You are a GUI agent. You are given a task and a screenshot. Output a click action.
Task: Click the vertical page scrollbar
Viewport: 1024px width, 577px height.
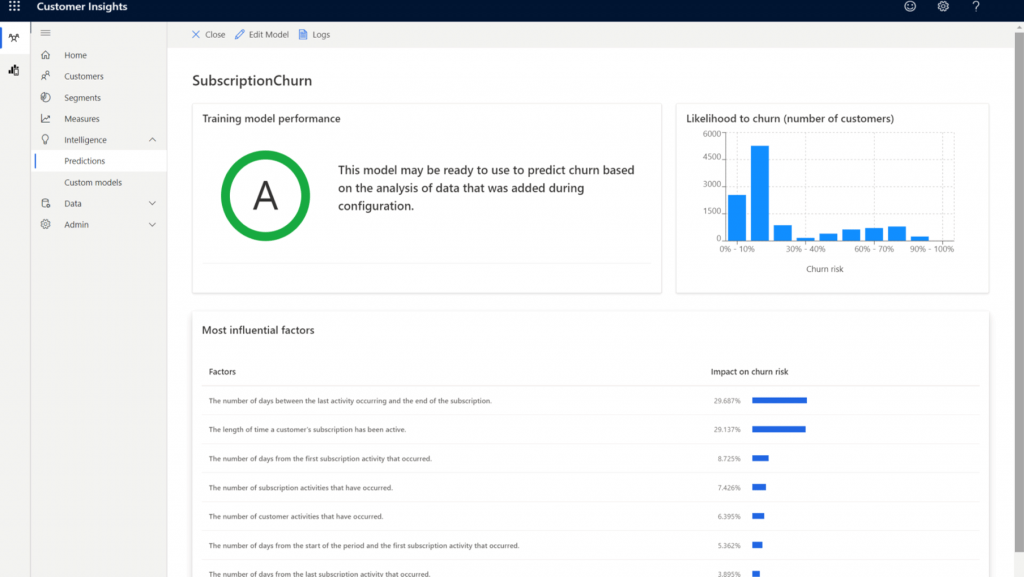[1019, 291]
